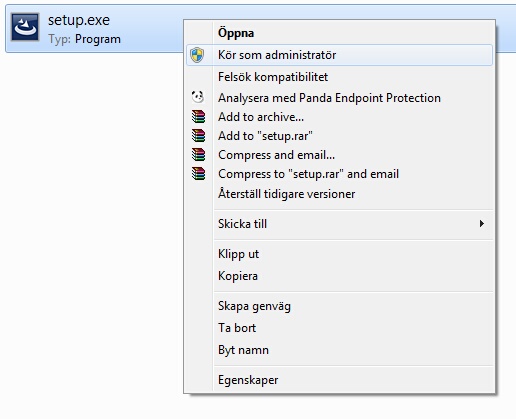The width and height of the screenshot is (516, 419).
Task: Click WinRAR icon beside Add to archive
Action: coord(198,117)
